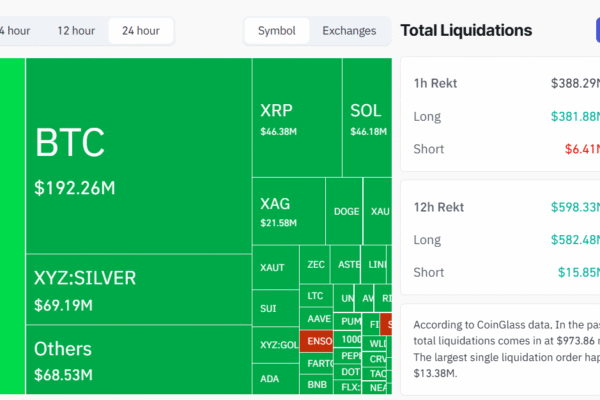Click the DOGE heatmap block

(346, 211)
